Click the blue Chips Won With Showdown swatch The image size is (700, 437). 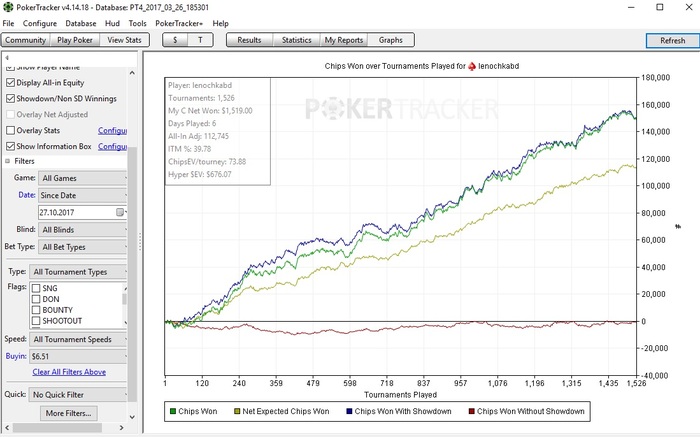click(x=349, y=411)
